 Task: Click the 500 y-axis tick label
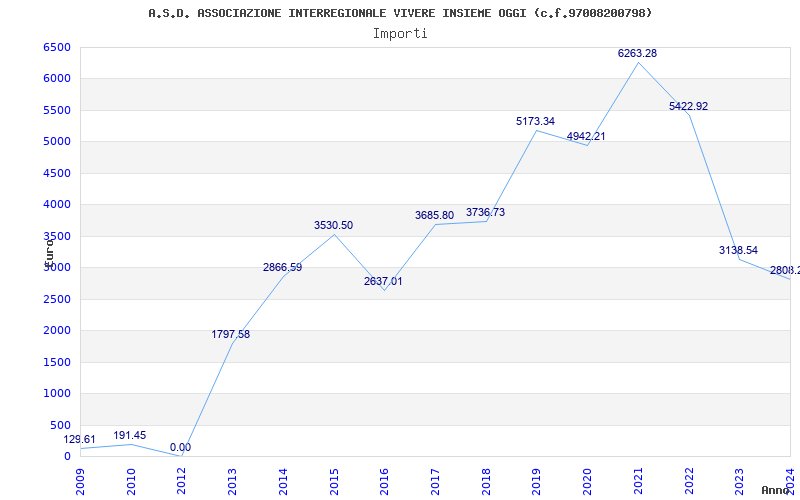point(61,425)
